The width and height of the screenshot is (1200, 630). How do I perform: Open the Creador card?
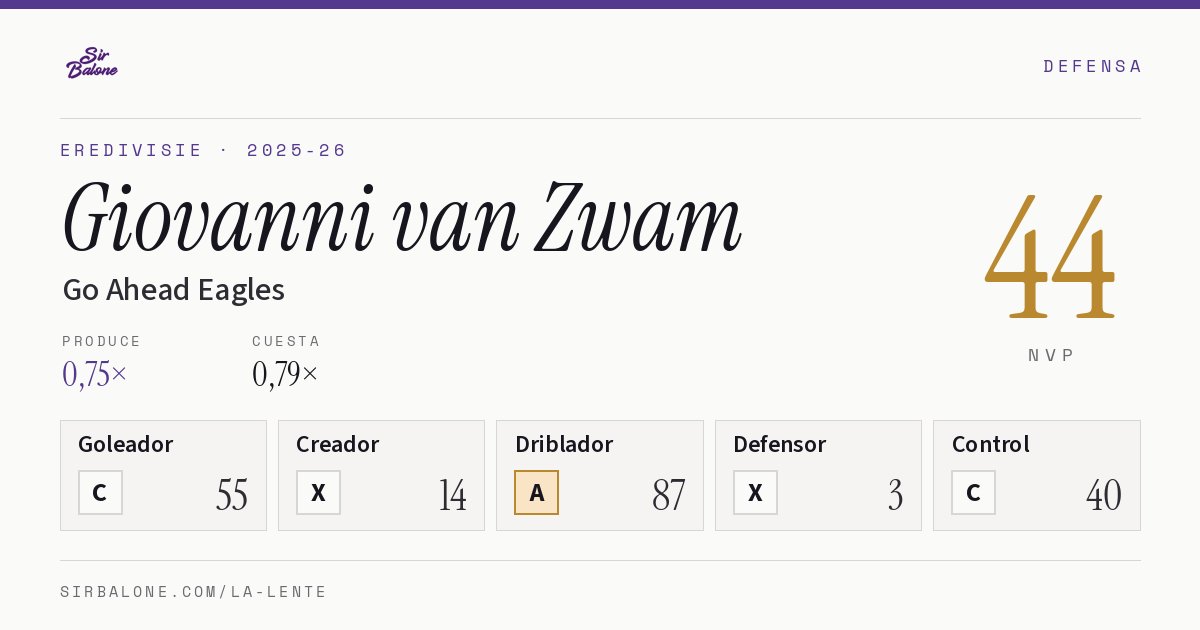[381, 475]
